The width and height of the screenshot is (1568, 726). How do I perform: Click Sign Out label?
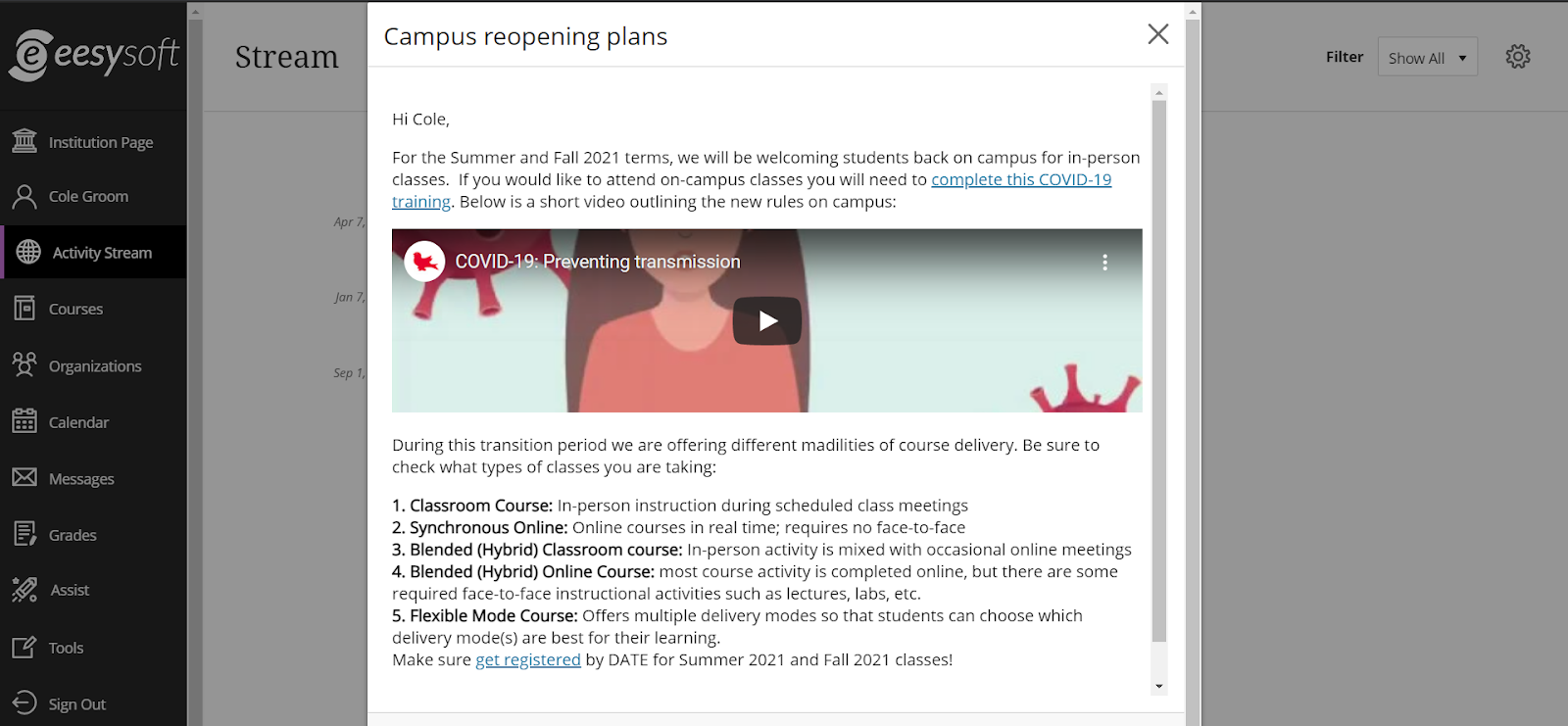pos(77,704)
